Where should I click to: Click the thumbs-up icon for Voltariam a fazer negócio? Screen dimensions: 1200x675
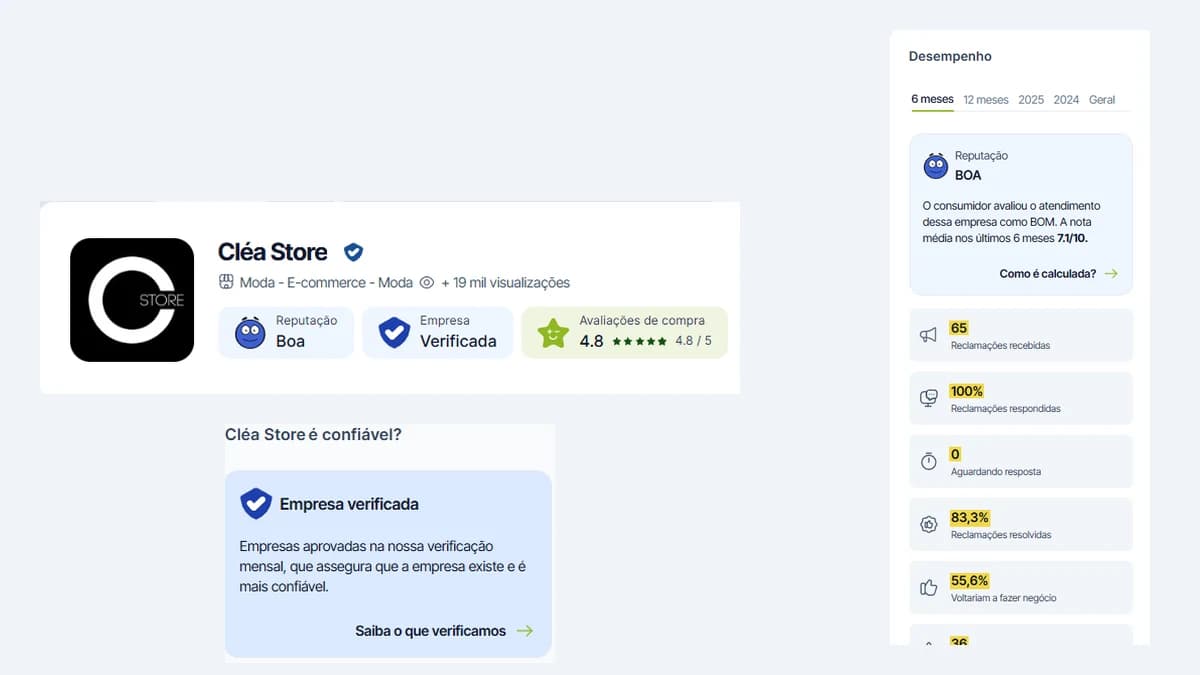pos(929,587)
